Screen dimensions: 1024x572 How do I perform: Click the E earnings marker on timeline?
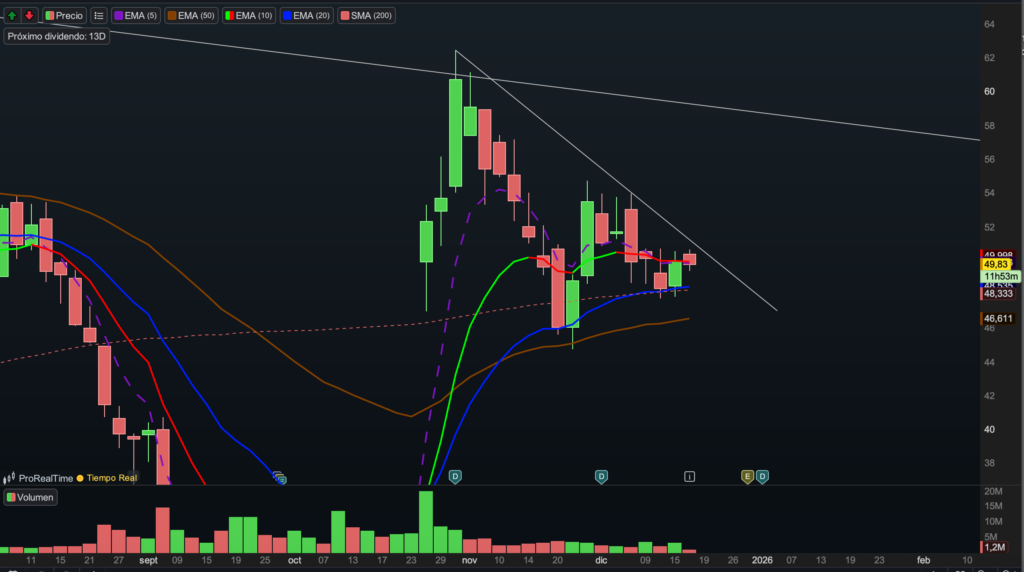[746, 476]
